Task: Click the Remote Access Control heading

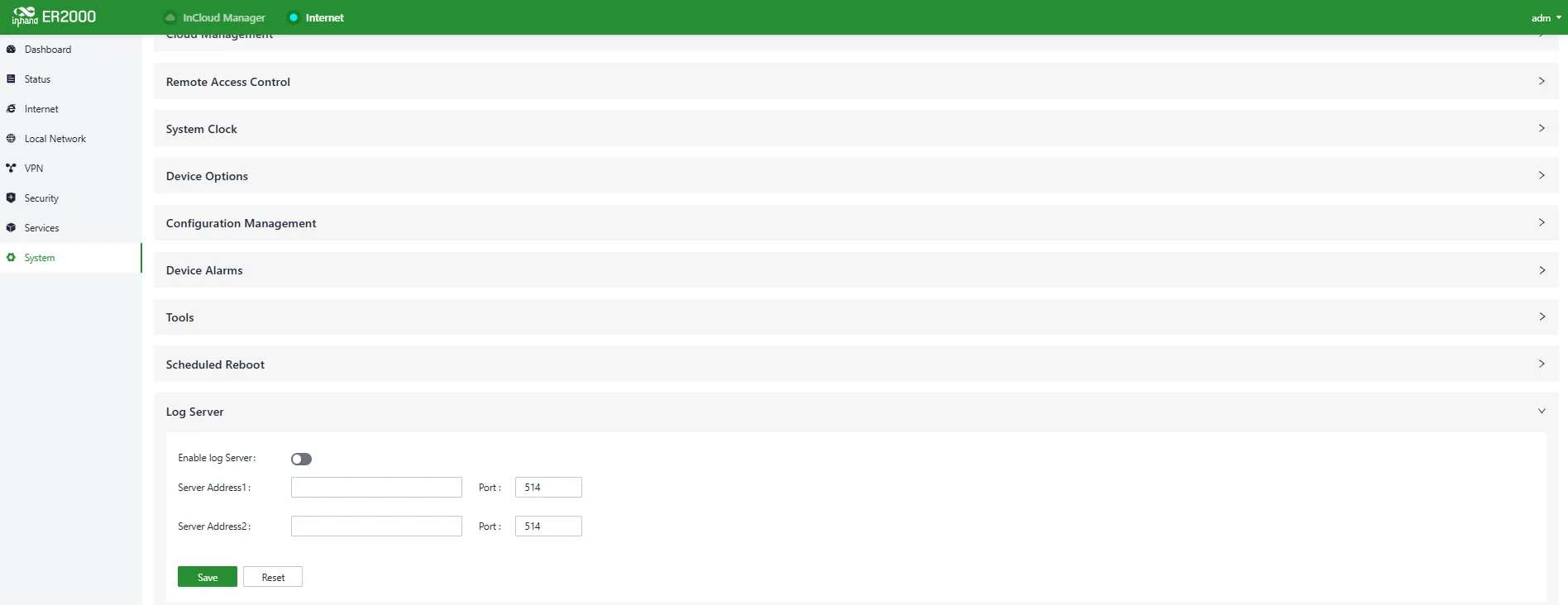Action: pyautogui.click(x=228, y=82)
